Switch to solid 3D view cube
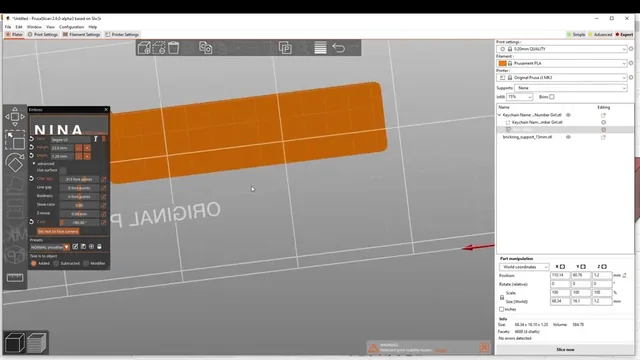Viewport: 640px width, 360px height. pos(15,342)
